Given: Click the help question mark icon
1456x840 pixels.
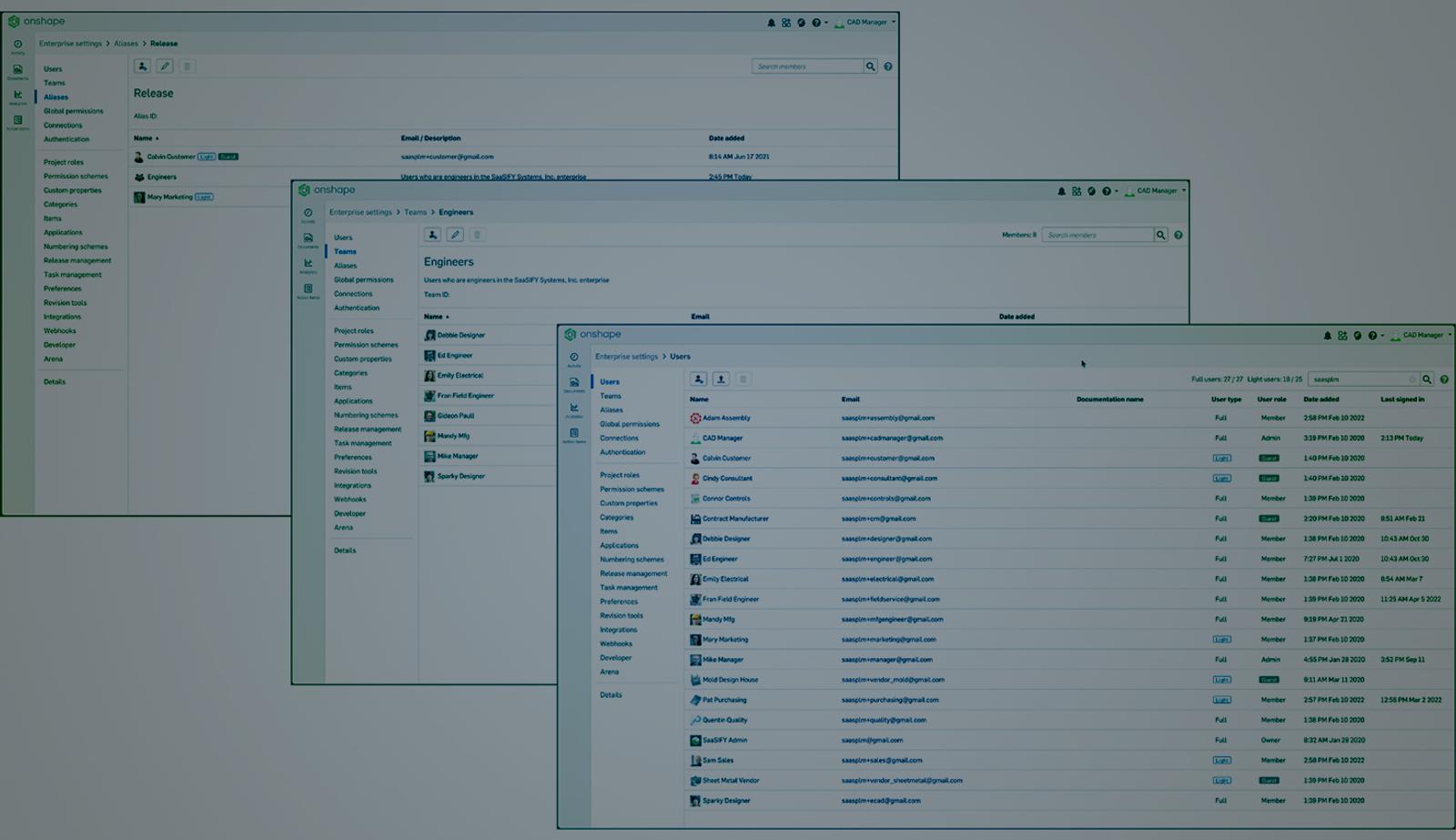Looking at the screenshot, I should click(x=1370, y=334).
